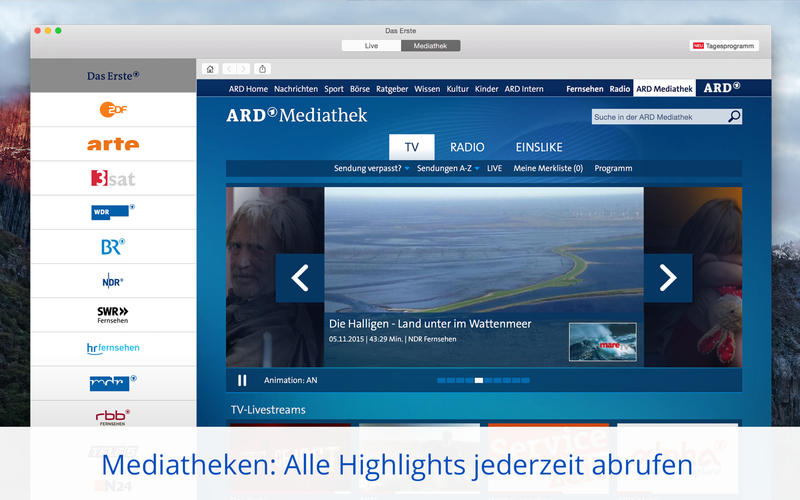The height and width of the screenshot is (500, 800).
Task: Pick the BR channel logo
Action: click(x=113, y=247)
